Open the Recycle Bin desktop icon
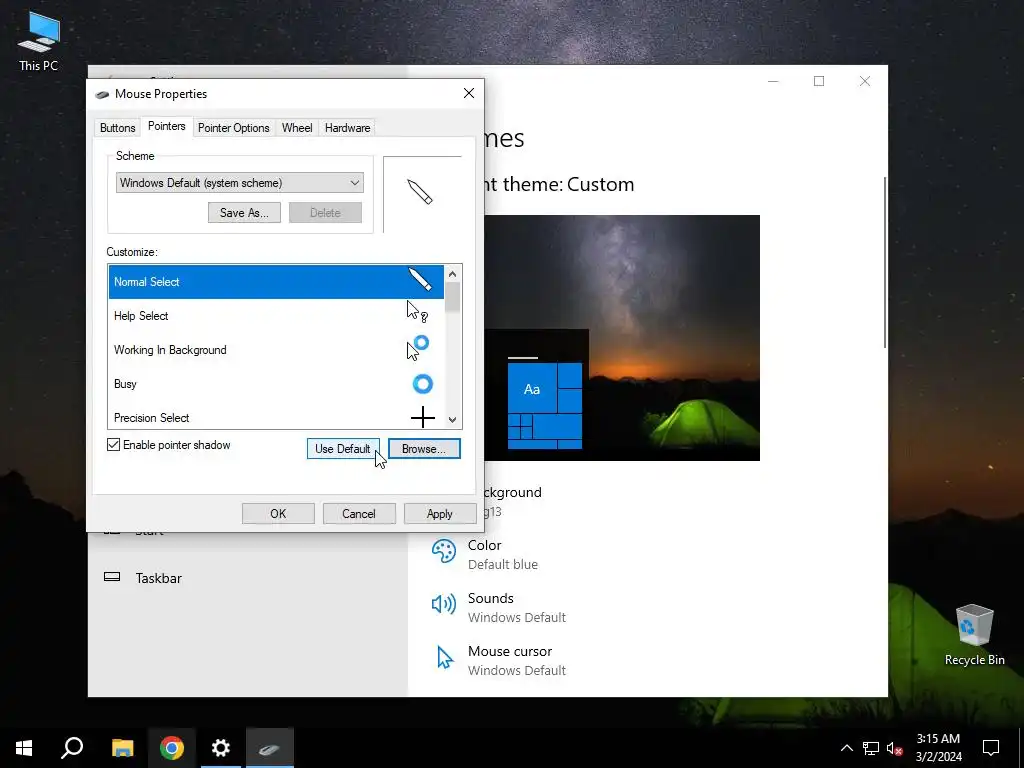The image size is (1024, 768). pos(974,634)
